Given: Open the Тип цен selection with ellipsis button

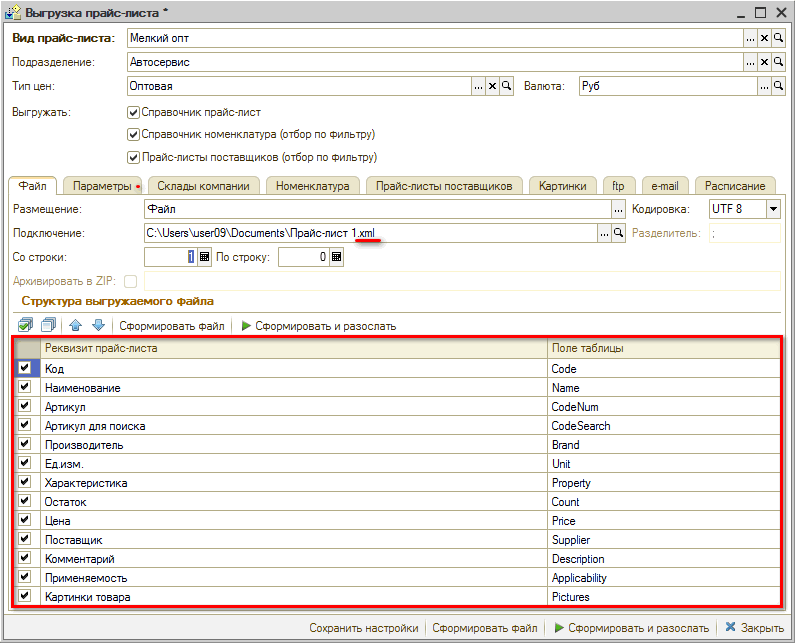Looking at the screenshot, I should tap(478, 86).
